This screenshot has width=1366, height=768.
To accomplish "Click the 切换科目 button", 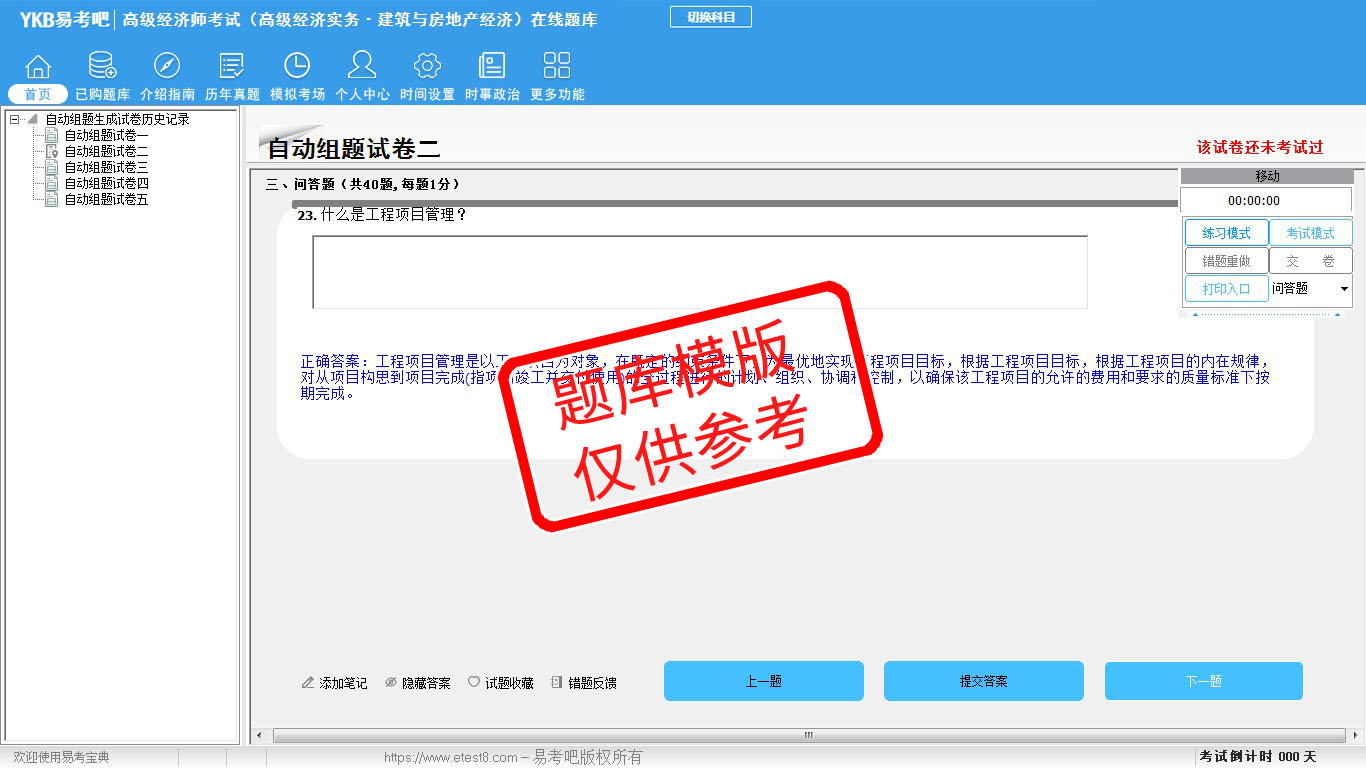I will [710, 17].
